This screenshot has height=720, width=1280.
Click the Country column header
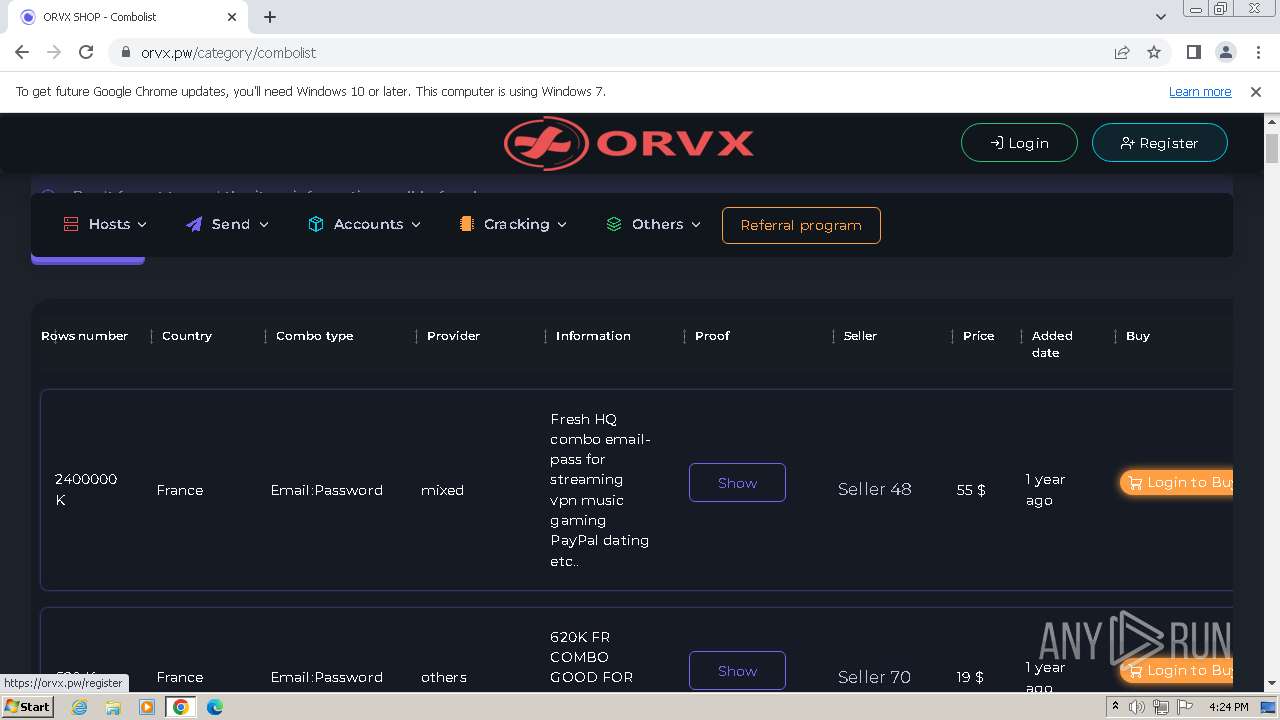tap(187, 336)
